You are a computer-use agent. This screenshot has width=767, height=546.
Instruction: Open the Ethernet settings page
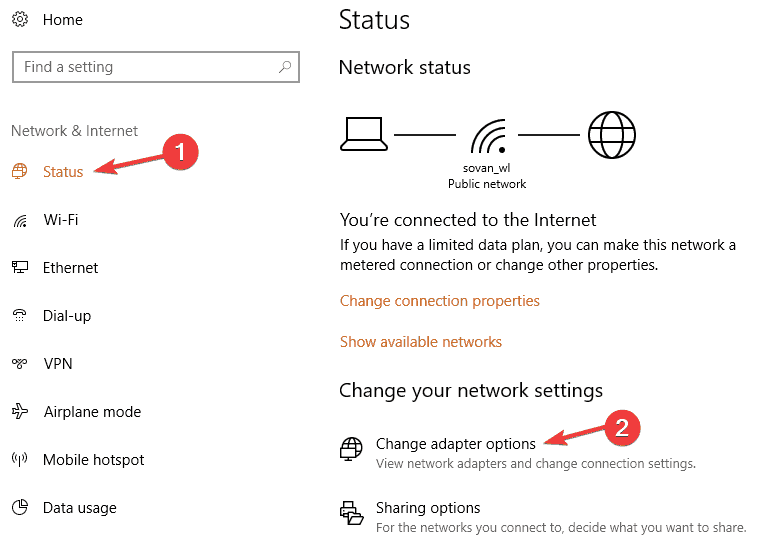pyautogui.click(x=70, y=268)
